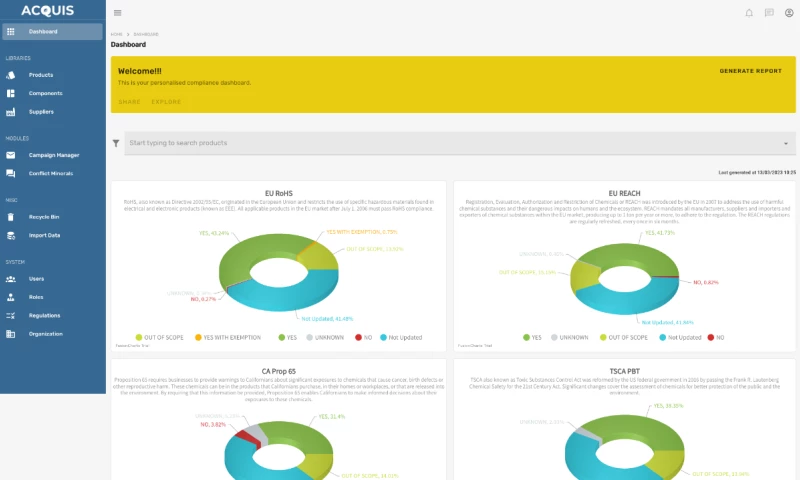Expand the product search dropdown arrow

pos(786,143)
